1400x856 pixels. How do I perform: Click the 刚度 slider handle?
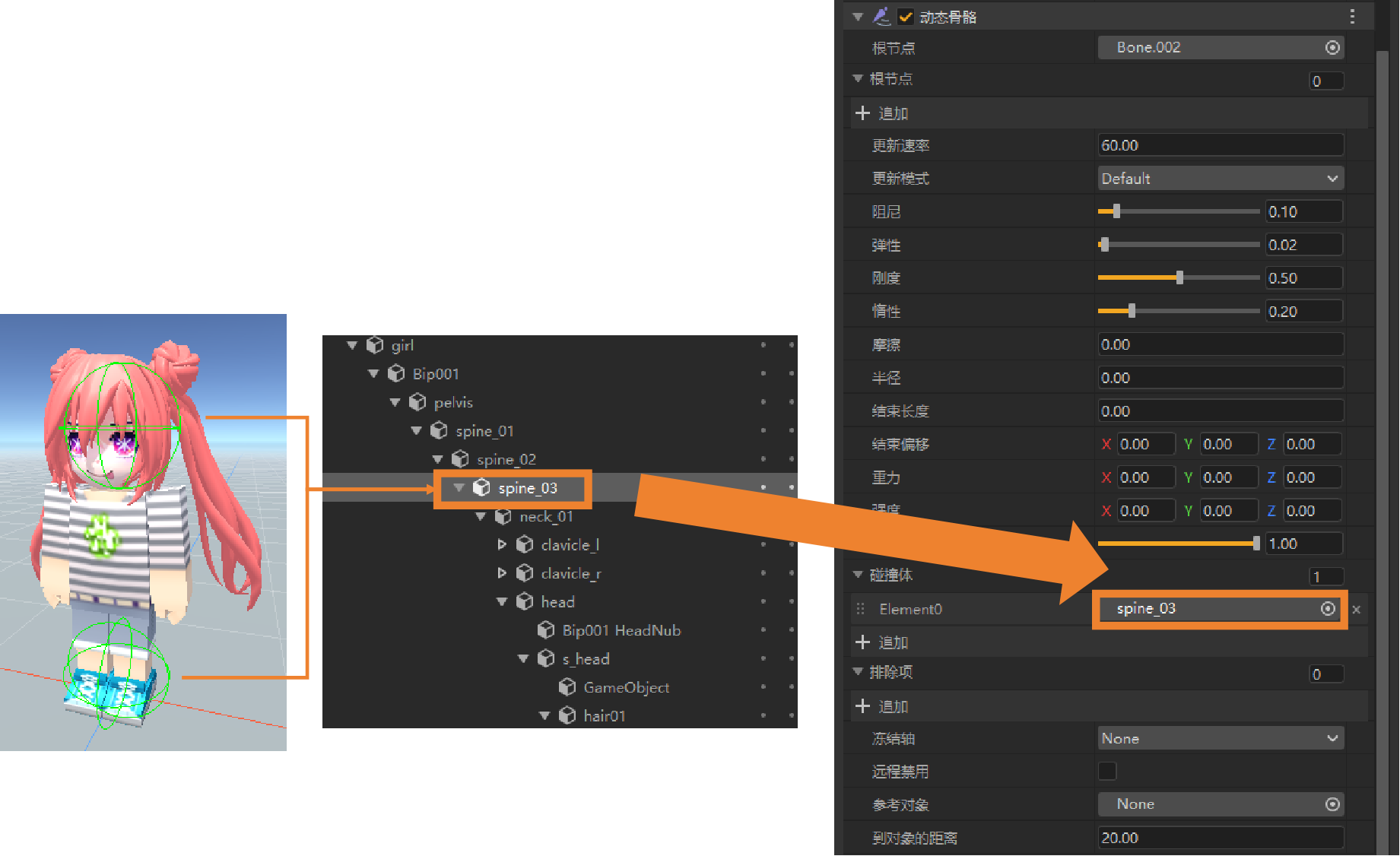(1179, 278)
